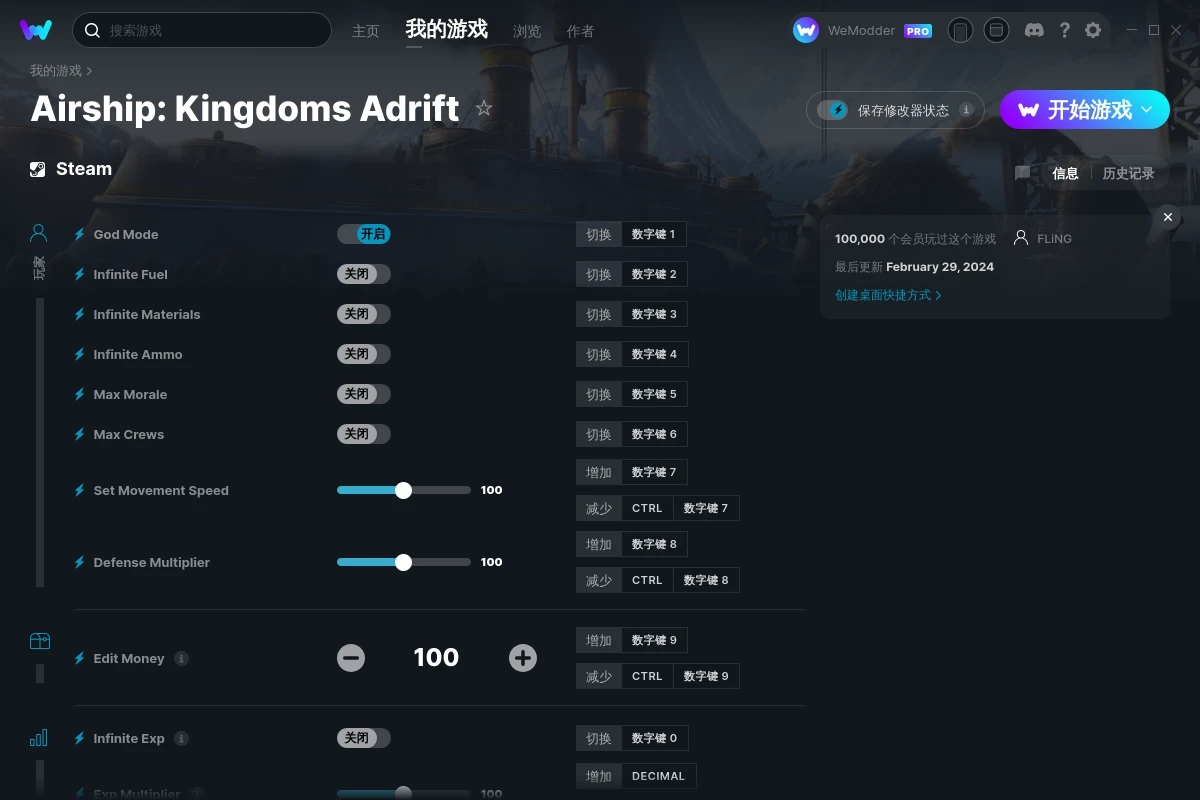
Task: Click the Steam platform icon
Action: 37,169
